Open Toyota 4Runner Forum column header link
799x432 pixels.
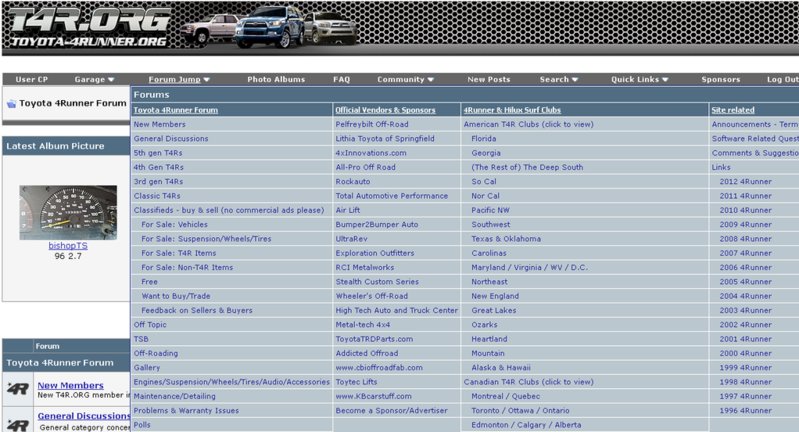(x=175, y=110)
